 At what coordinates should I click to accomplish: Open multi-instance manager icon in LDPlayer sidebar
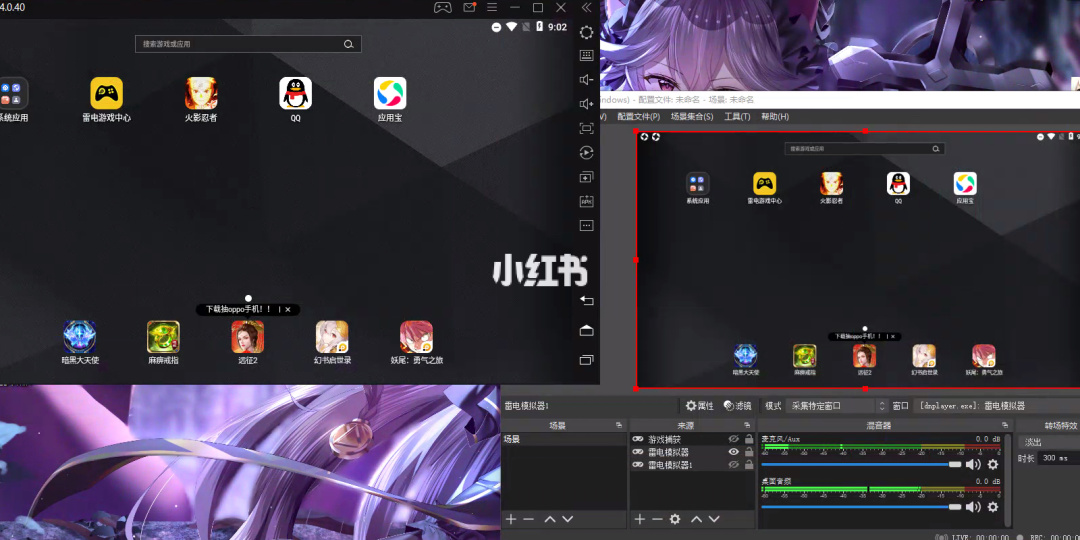click(x=586, y=177)
